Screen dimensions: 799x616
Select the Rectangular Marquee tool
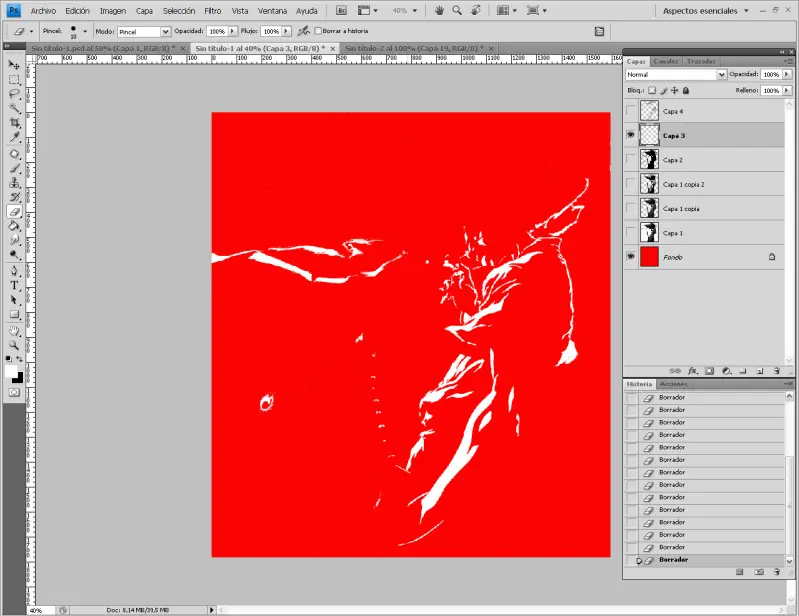tap(14, 79)
